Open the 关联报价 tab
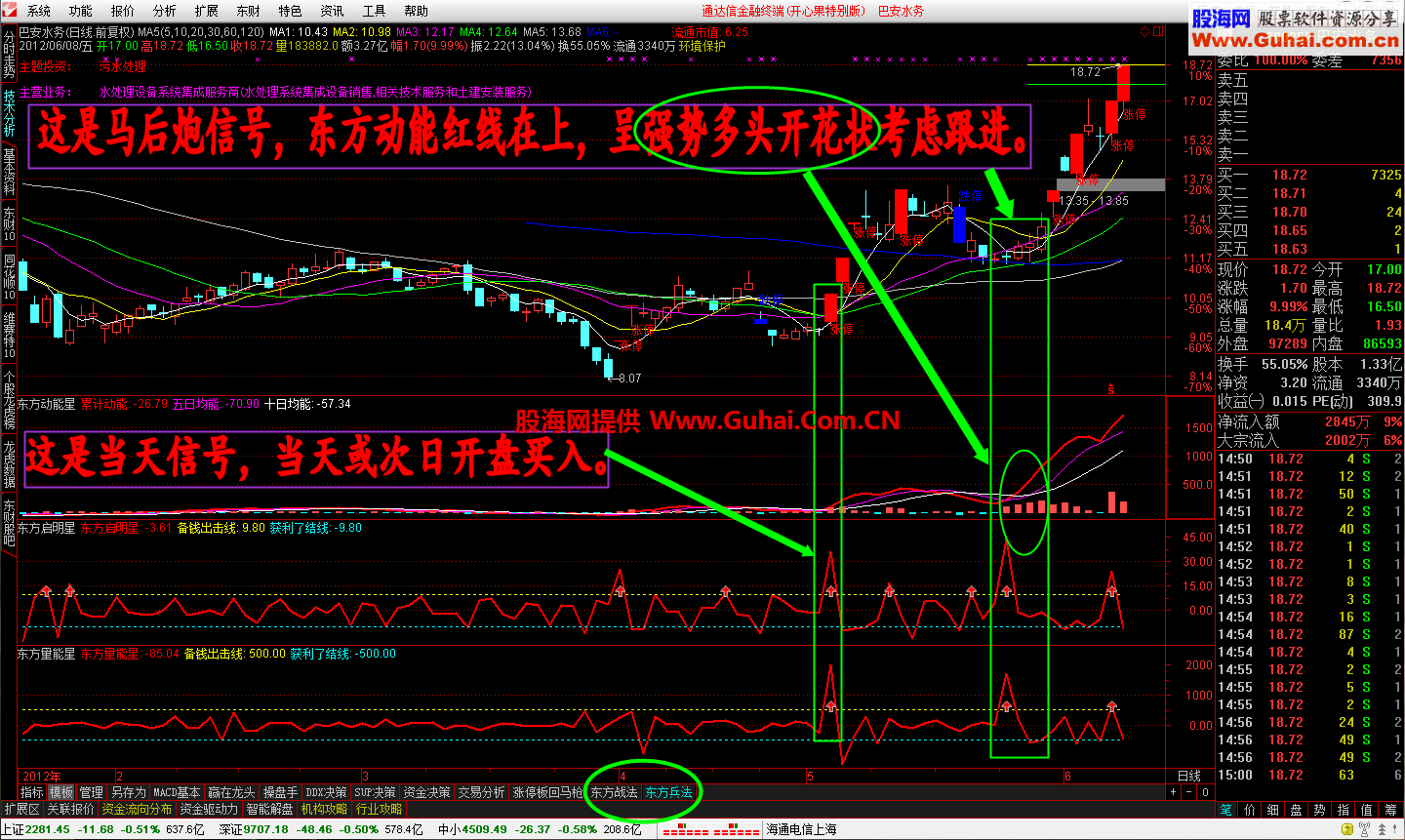The image size is (1405, 840). (71, 809)
